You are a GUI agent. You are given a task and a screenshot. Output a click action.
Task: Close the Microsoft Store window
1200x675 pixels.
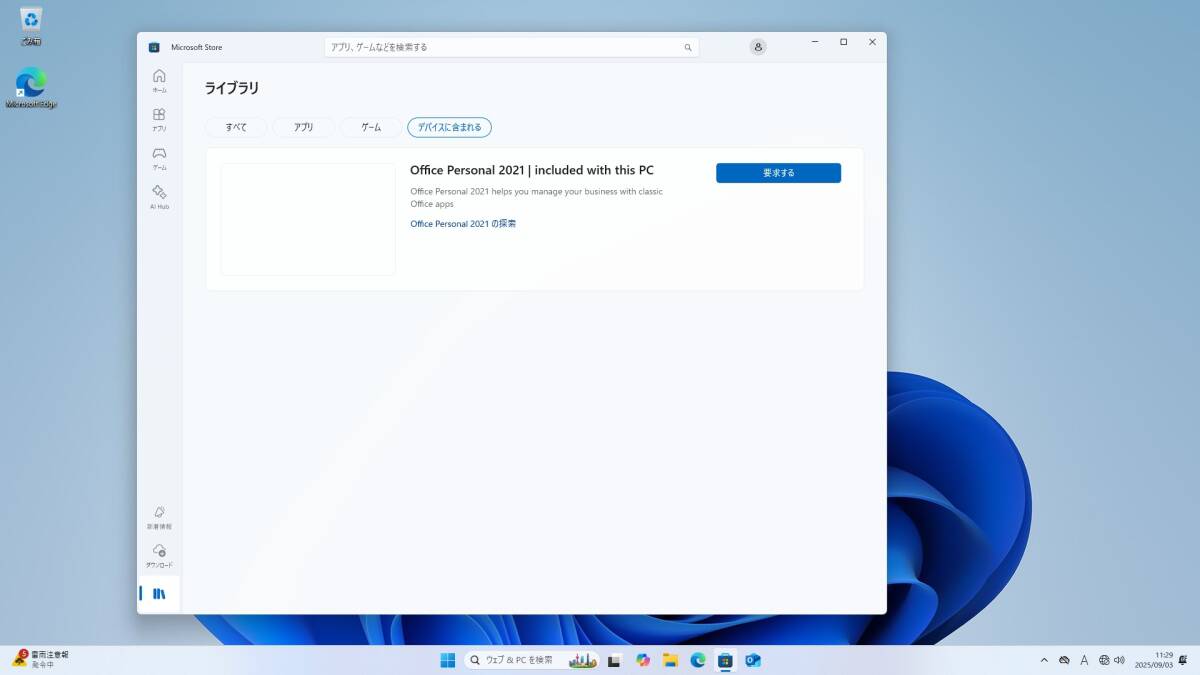872,42
